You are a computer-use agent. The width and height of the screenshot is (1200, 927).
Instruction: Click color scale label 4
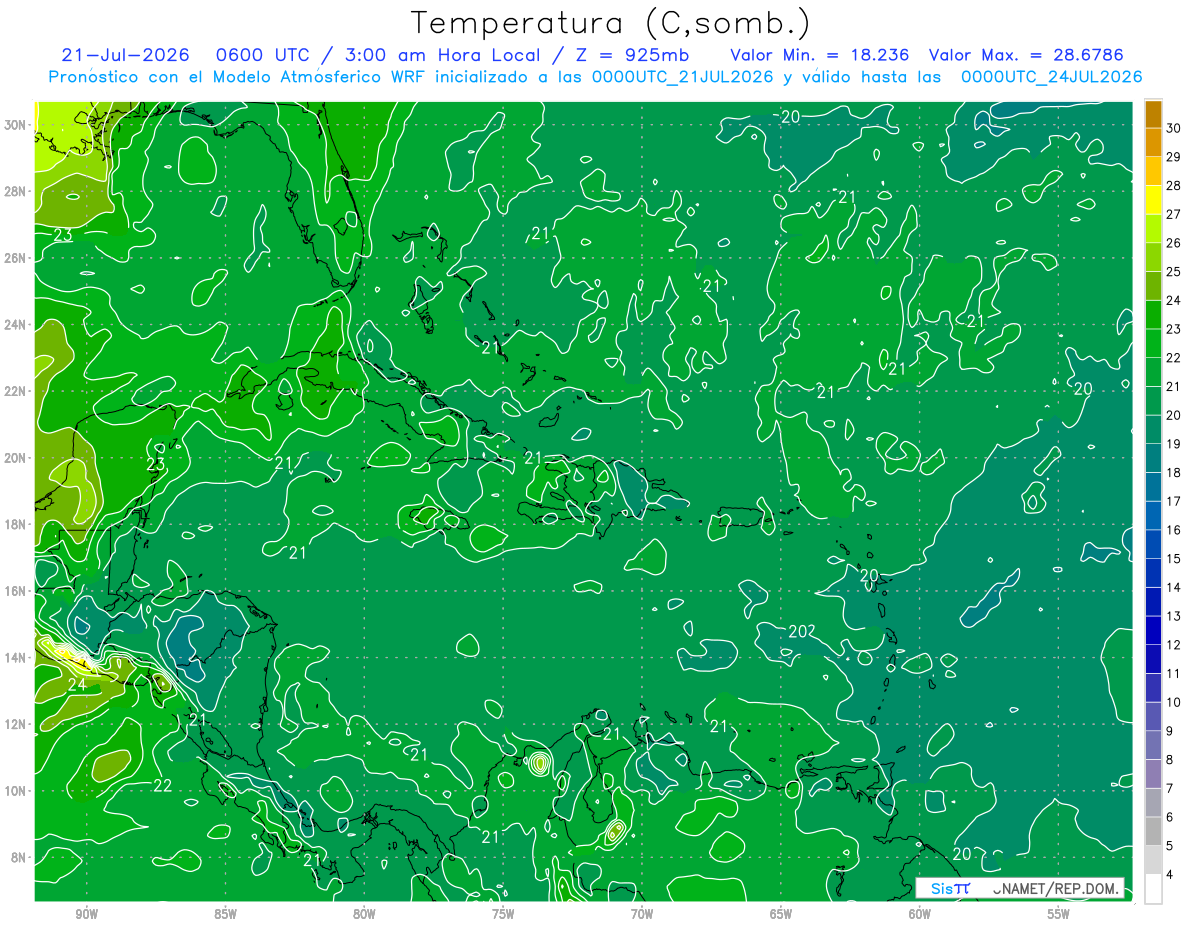1170,875
